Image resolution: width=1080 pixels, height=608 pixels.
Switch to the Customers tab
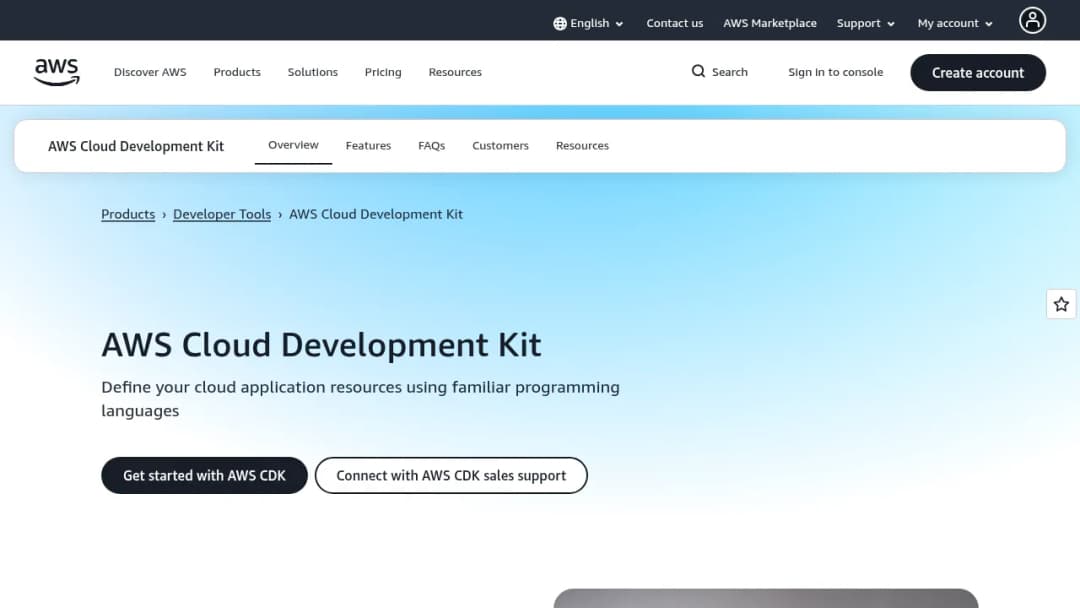pos(500,146)
